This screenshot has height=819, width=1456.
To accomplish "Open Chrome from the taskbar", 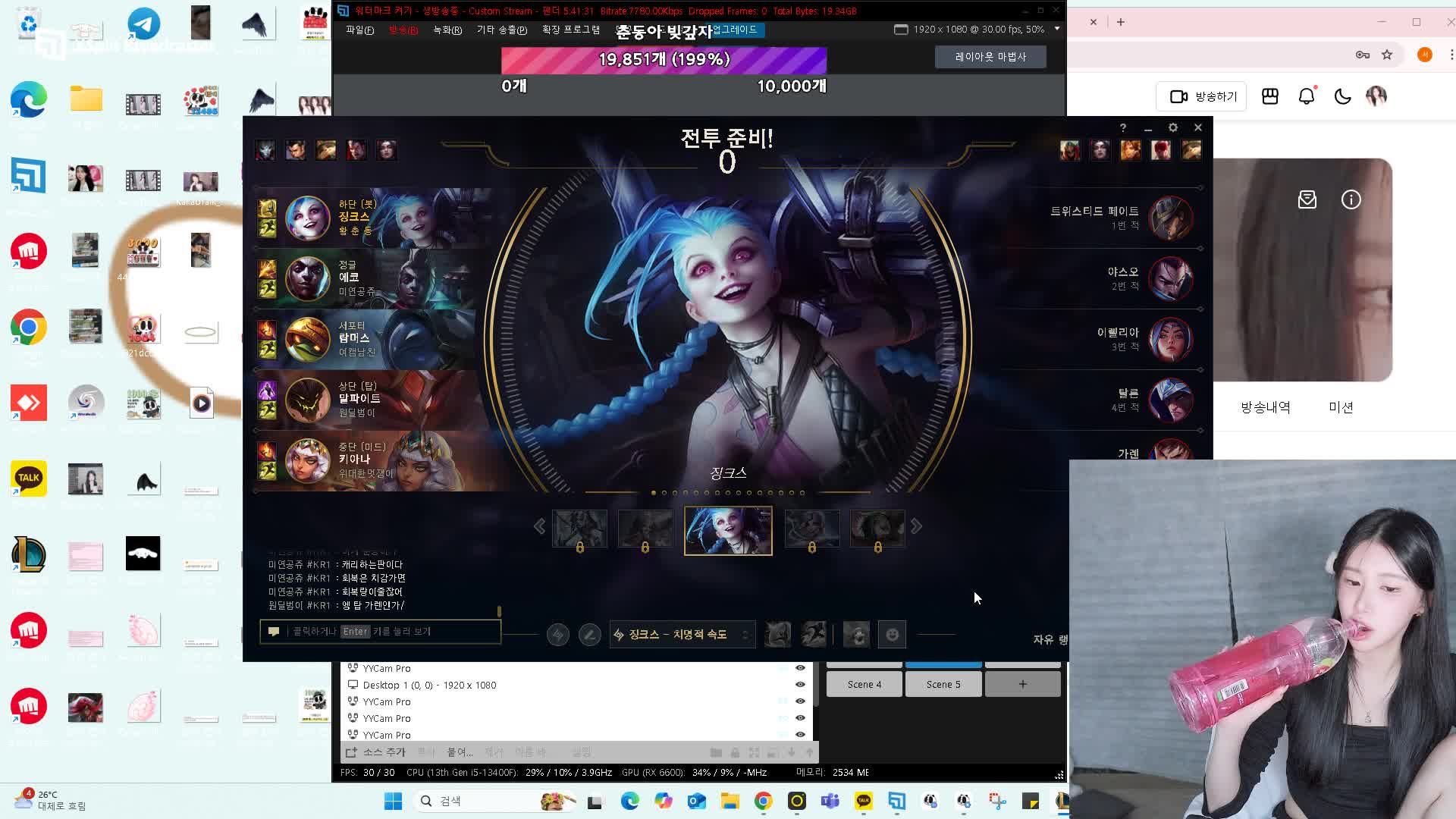I will pyautogui.click(x=763, y=801).
